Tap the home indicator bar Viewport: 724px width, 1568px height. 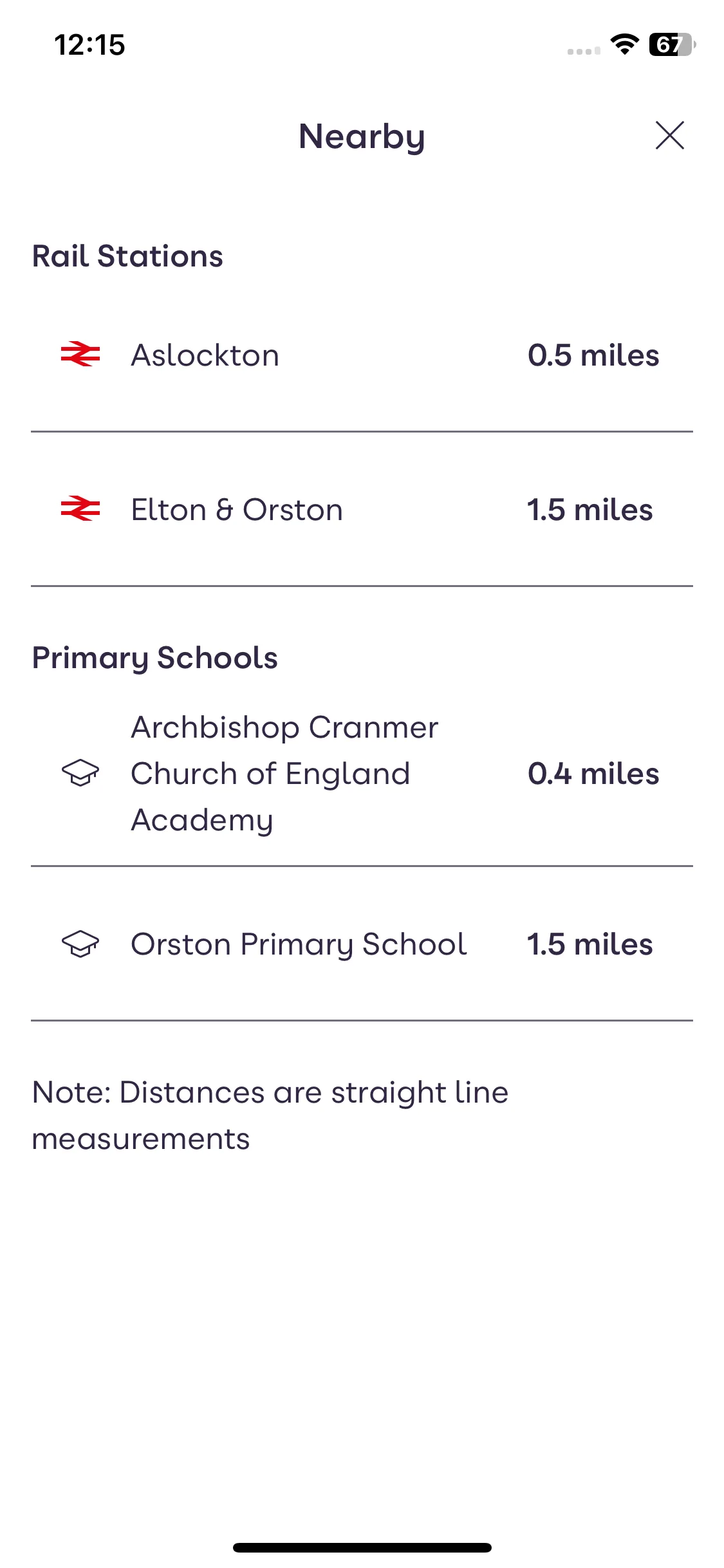pos(362,1547)
